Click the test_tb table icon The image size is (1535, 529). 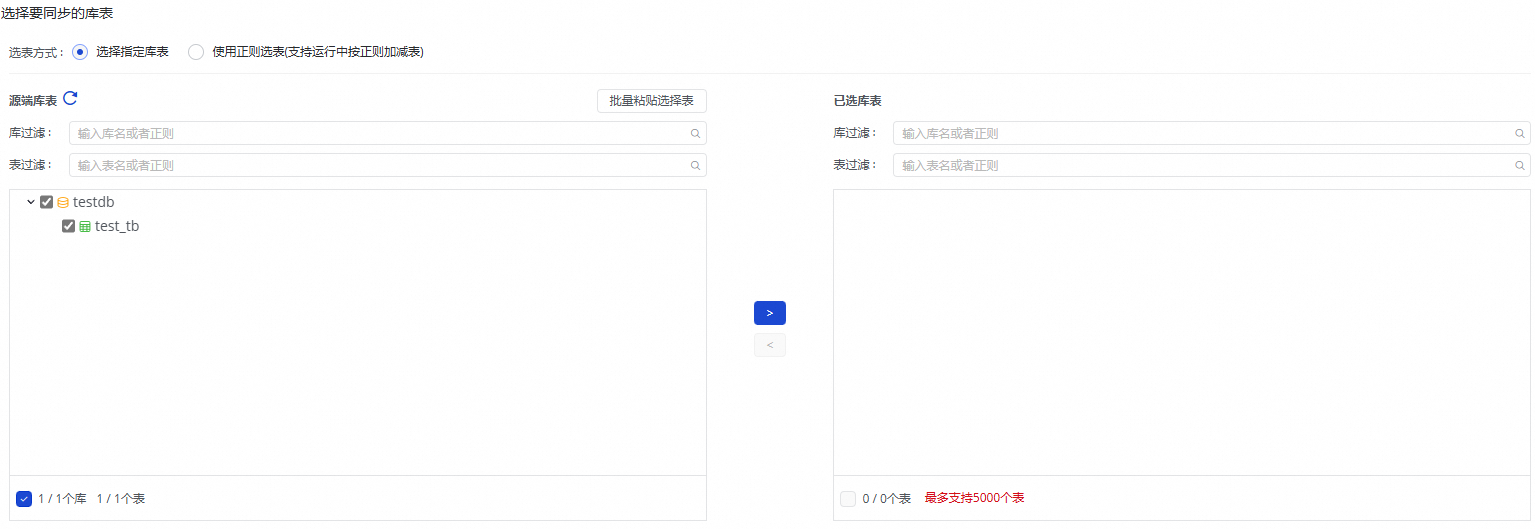[85, 227]
